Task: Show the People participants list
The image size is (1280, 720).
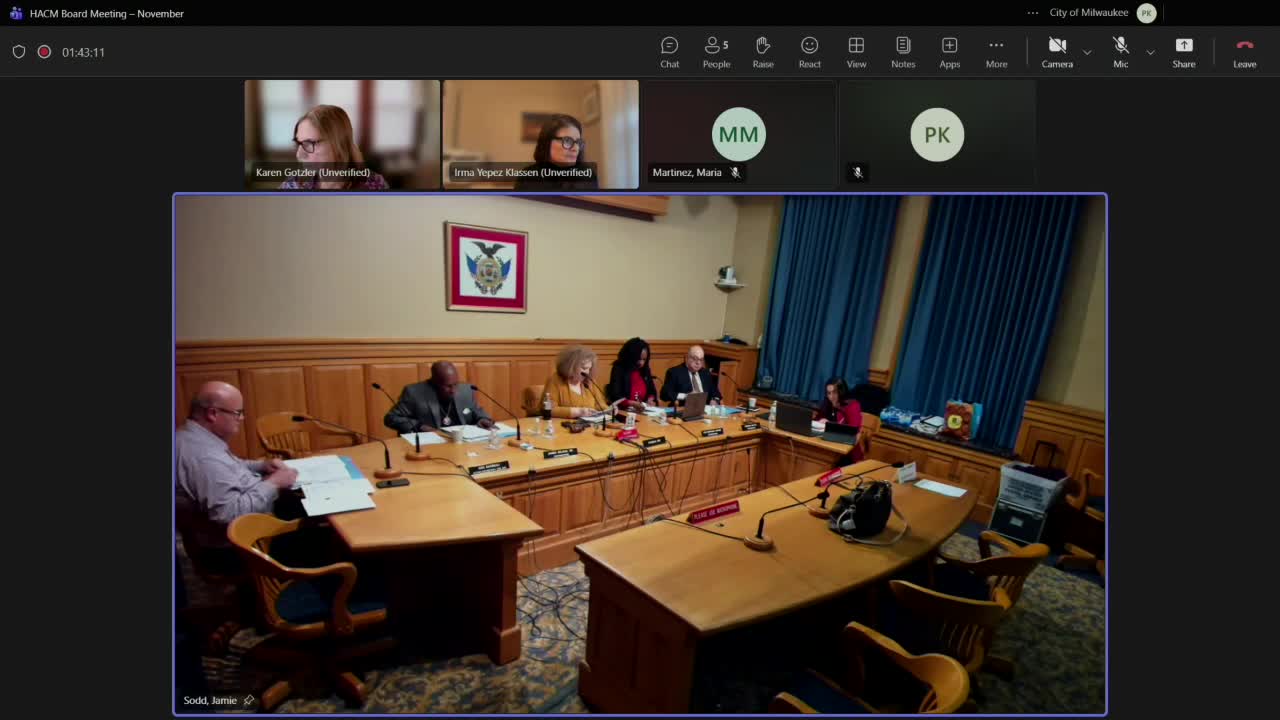Action: coord(716,52)
